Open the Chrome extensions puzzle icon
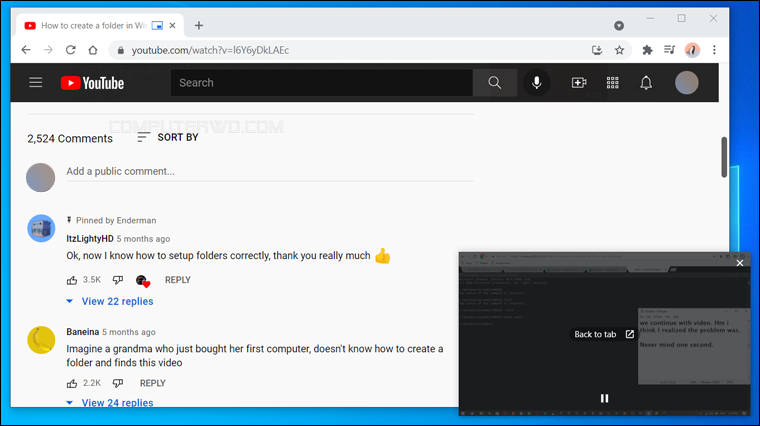Screen dimensions: 760x426 (x=647, y=50)
